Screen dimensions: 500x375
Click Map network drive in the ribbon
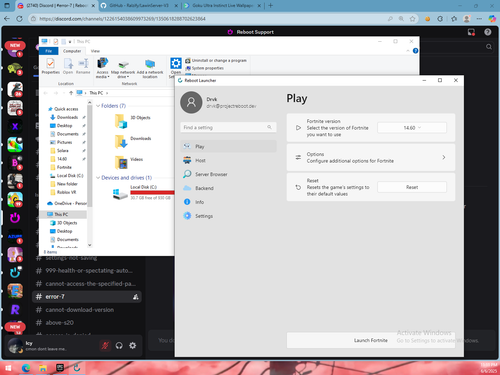pyautogui.click(x=123, y=69)
